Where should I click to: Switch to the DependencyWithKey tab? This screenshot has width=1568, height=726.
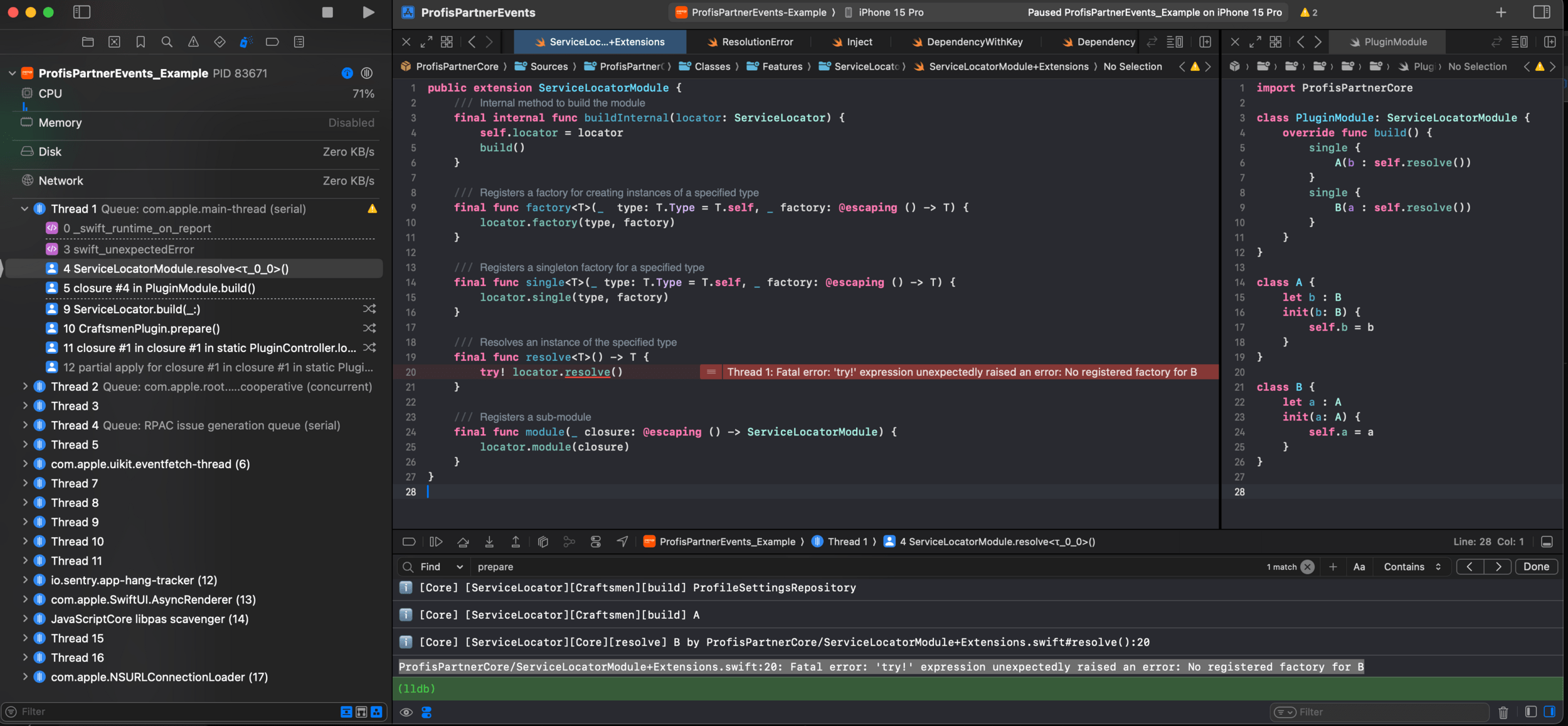(974, 42)
